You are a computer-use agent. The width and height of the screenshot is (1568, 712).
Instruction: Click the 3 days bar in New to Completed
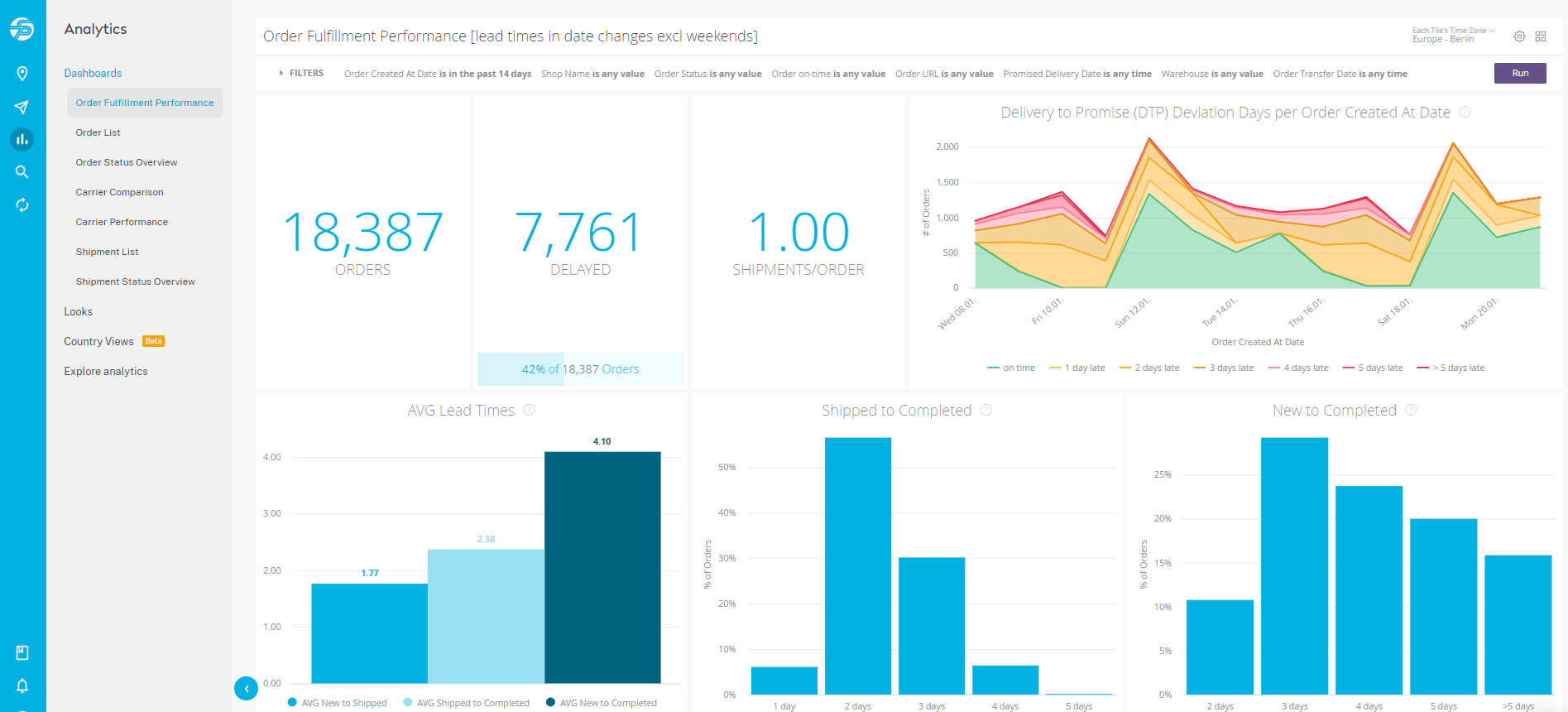point(1294,565)
